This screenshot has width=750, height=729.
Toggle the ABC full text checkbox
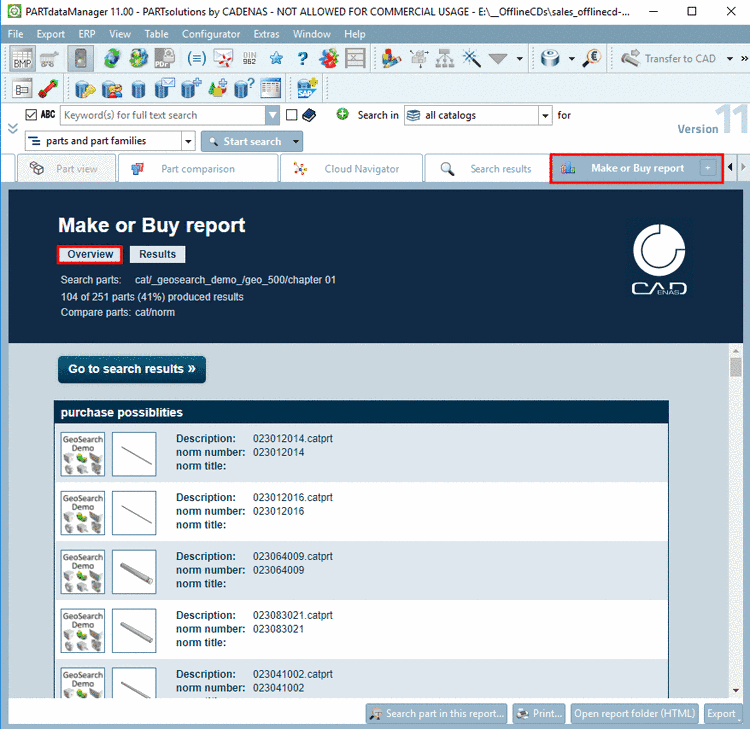[x=31, y=115]
